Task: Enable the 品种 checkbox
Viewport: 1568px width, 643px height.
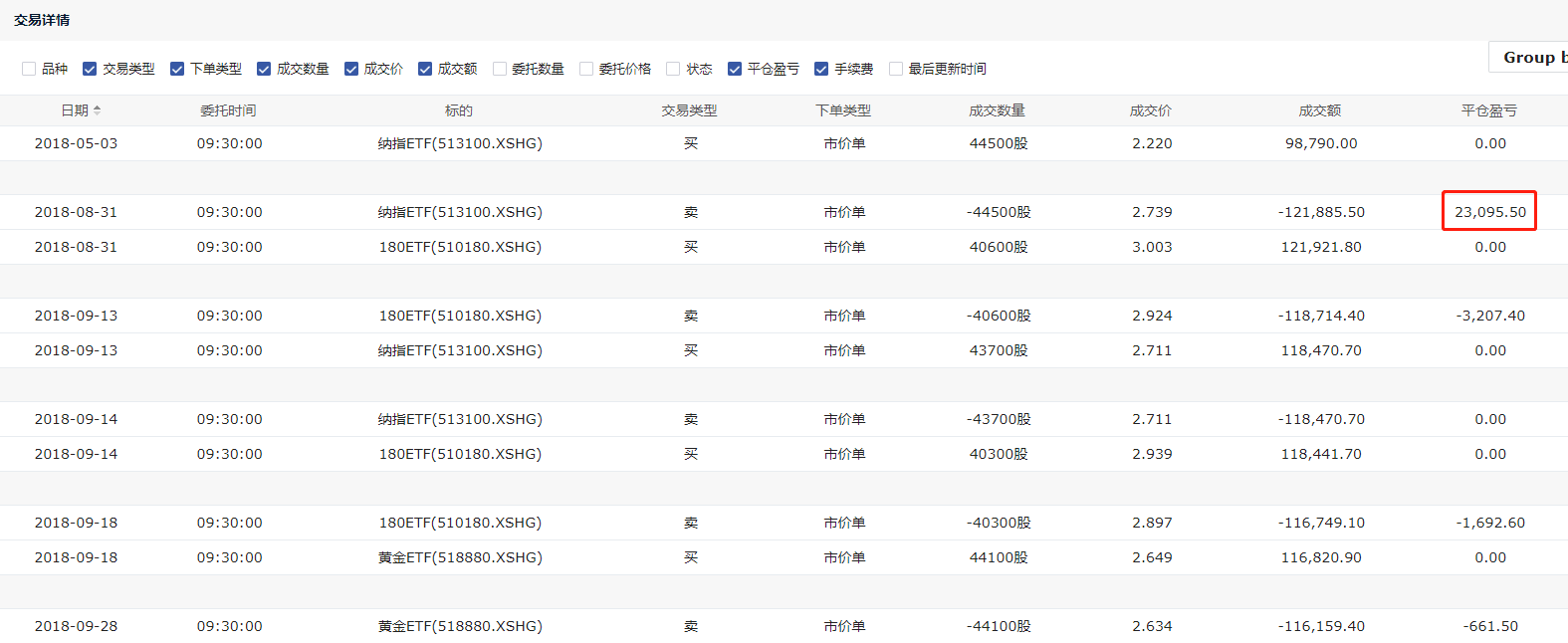Action: click(29, 69)
